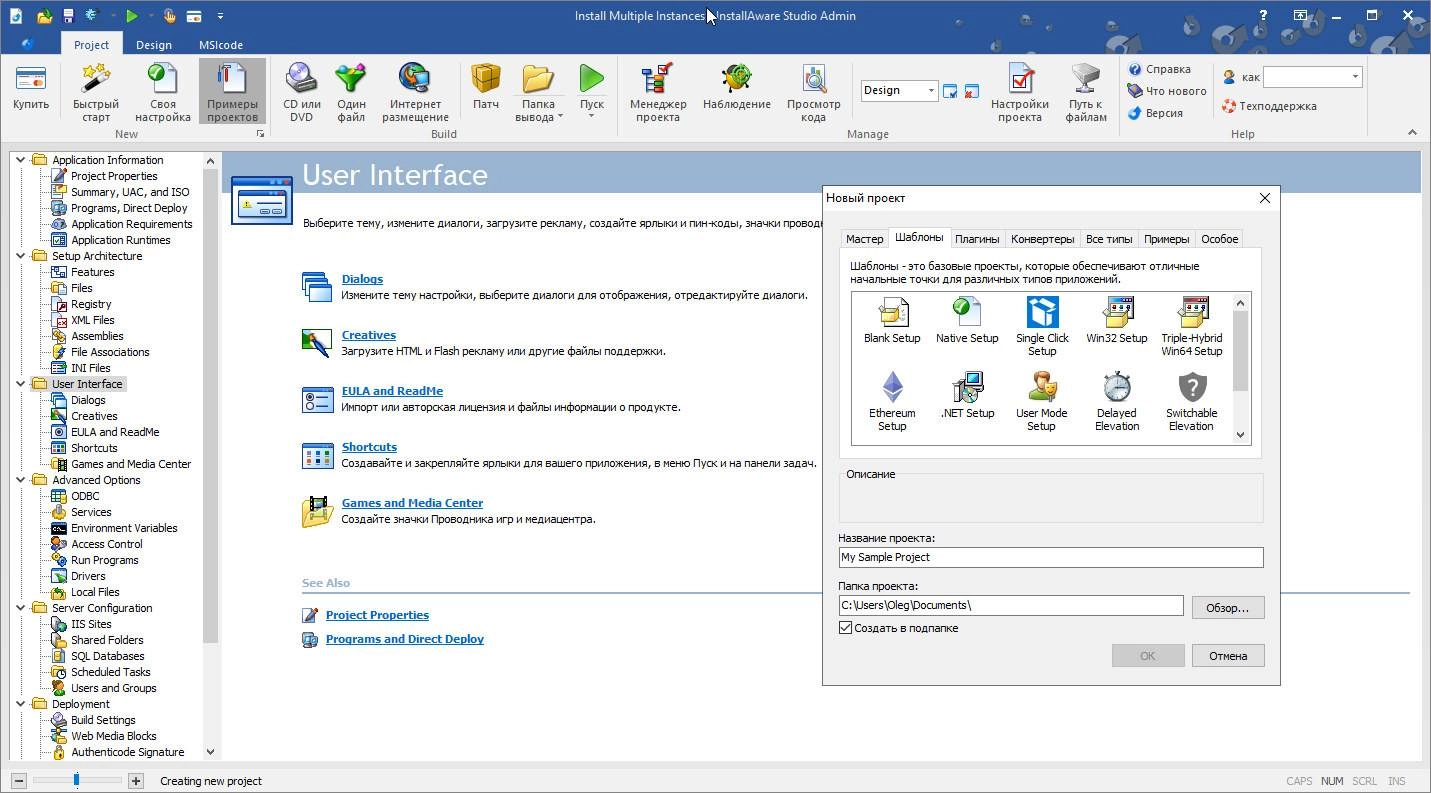Select the Delayed Elevation template
The width and height of the screenshot is (1431, 793).
[x=1116, y=401]
